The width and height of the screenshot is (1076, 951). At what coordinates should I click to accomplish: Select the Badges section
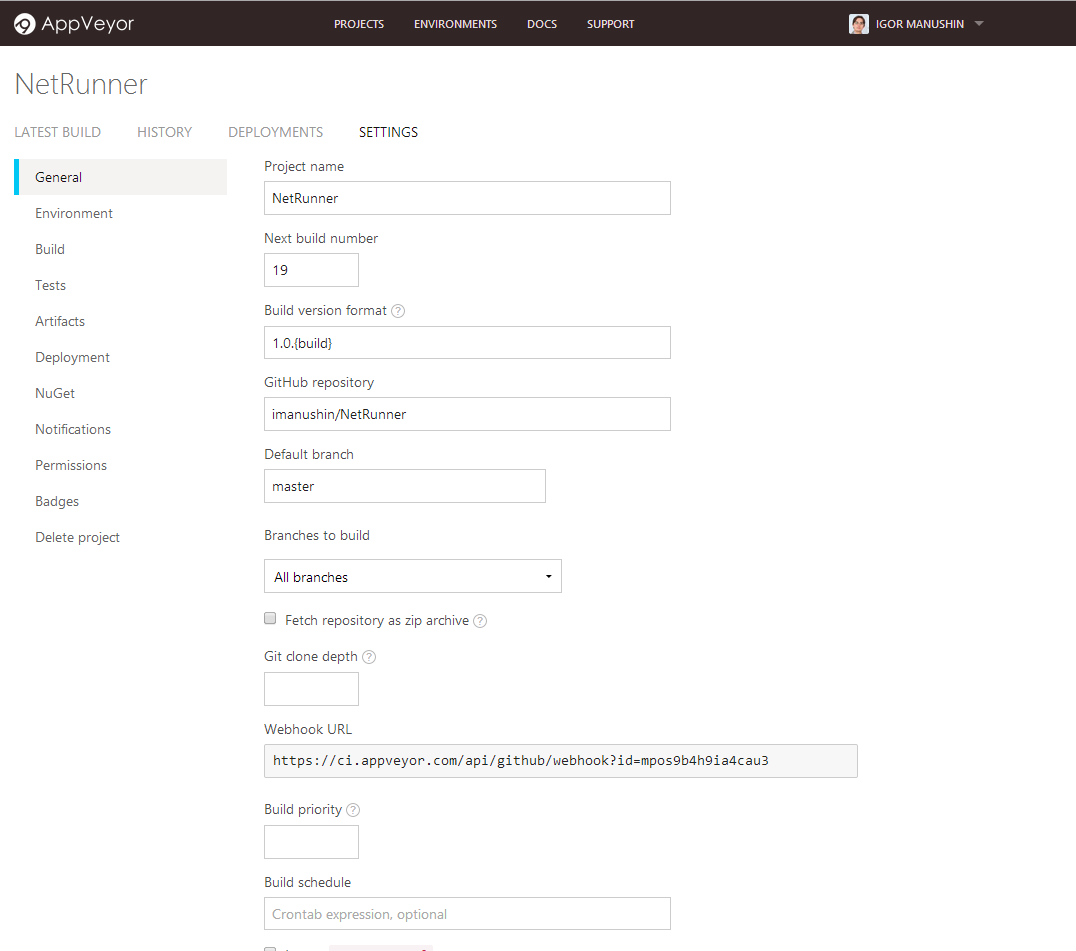pos(56,501)
